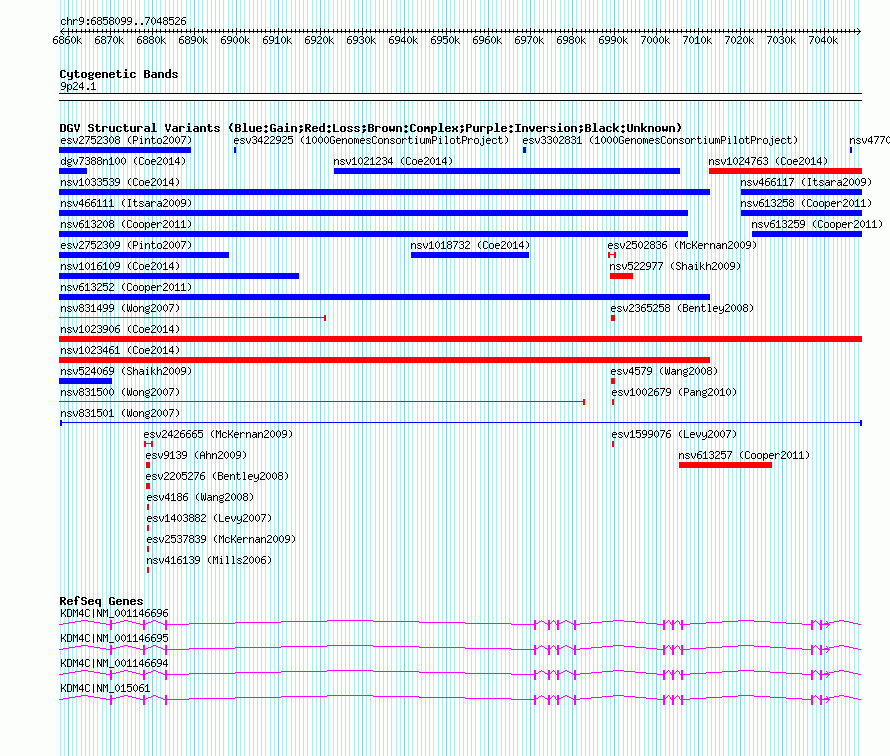Click esv9139 (Ahn2009) label
The image size is (890, 756).
196,455
